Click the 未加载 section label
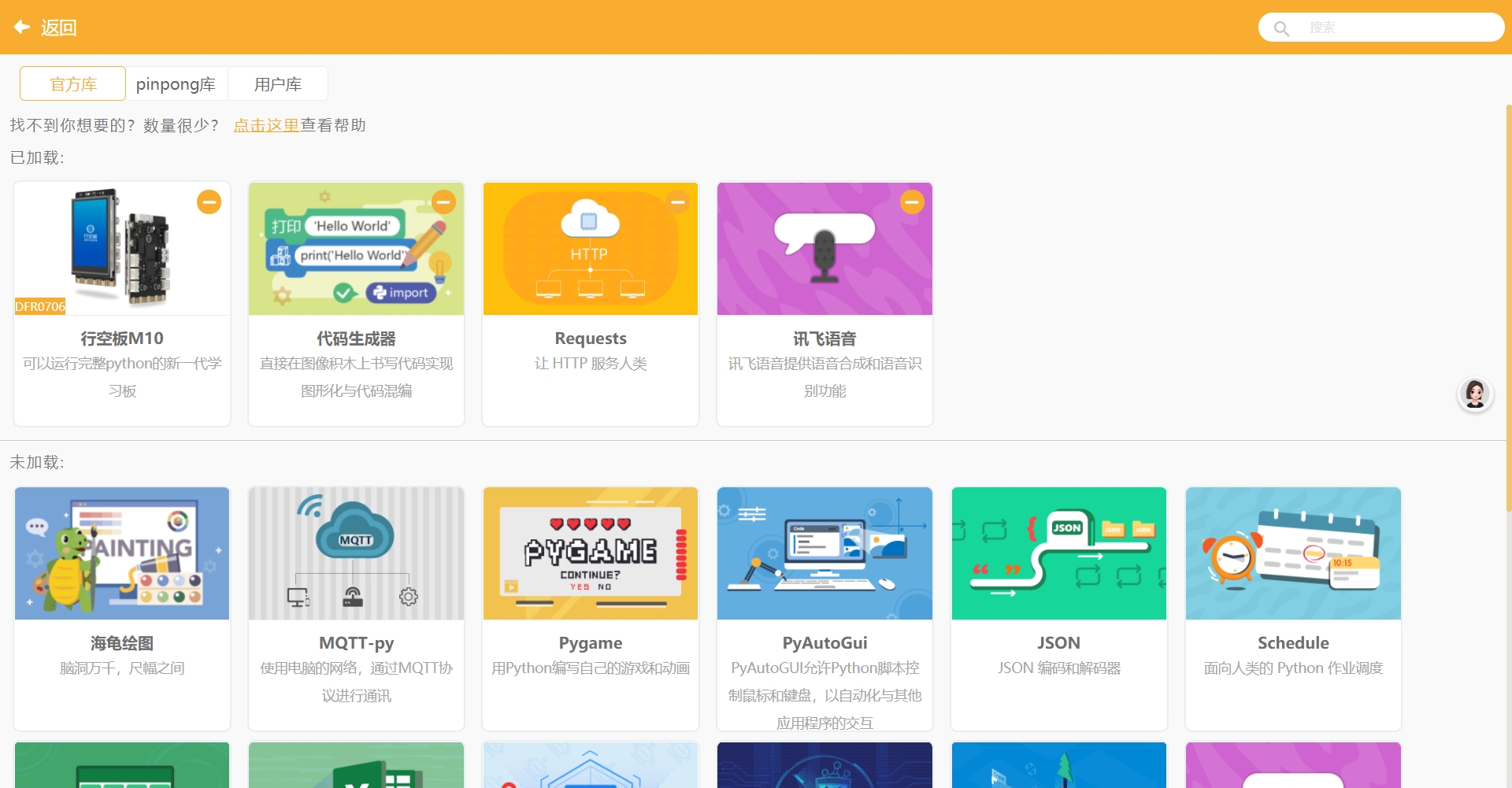The image size is (1512, 788). [37, 462]
